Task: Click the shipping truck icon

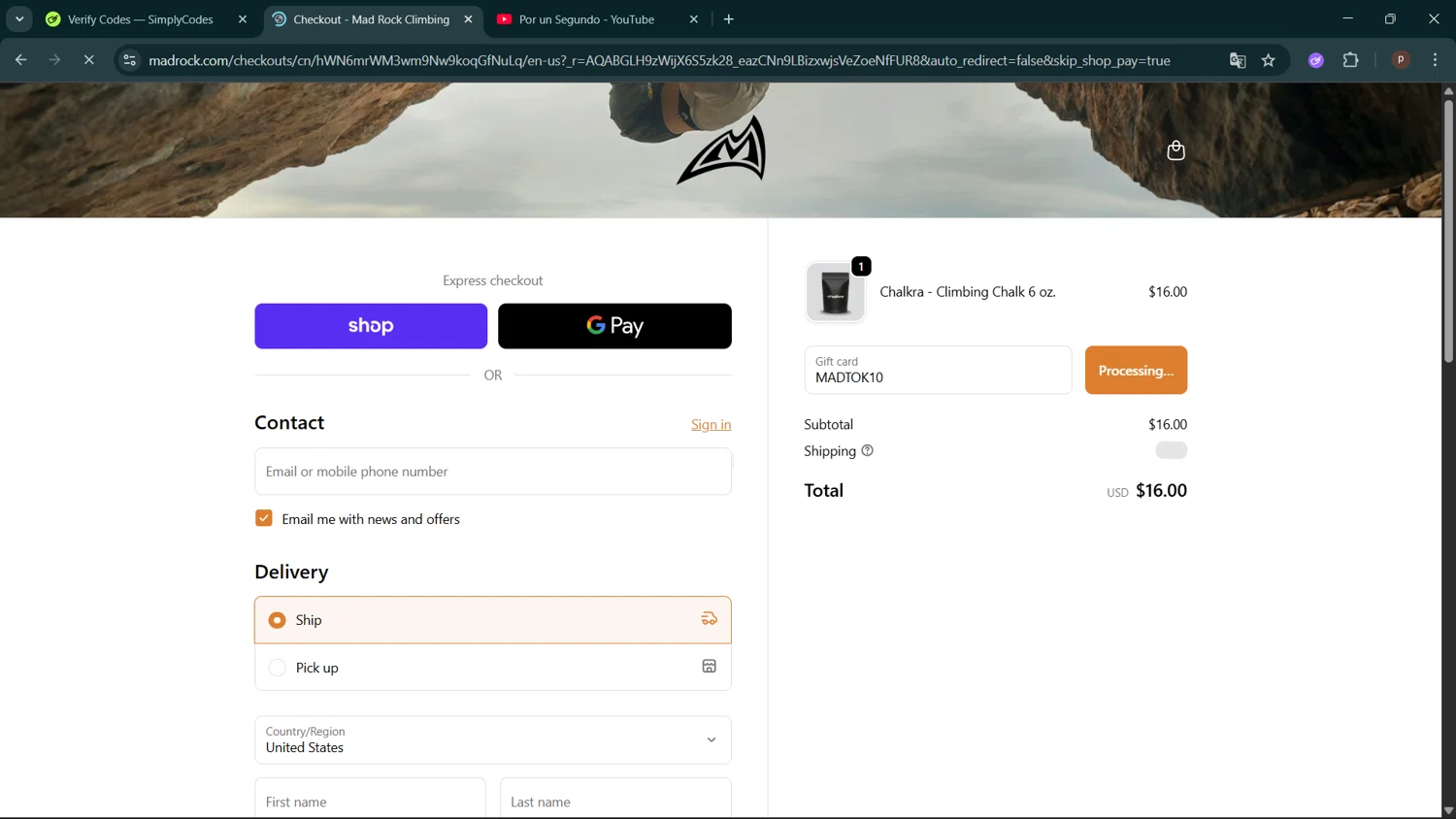Action: (710, 619)
